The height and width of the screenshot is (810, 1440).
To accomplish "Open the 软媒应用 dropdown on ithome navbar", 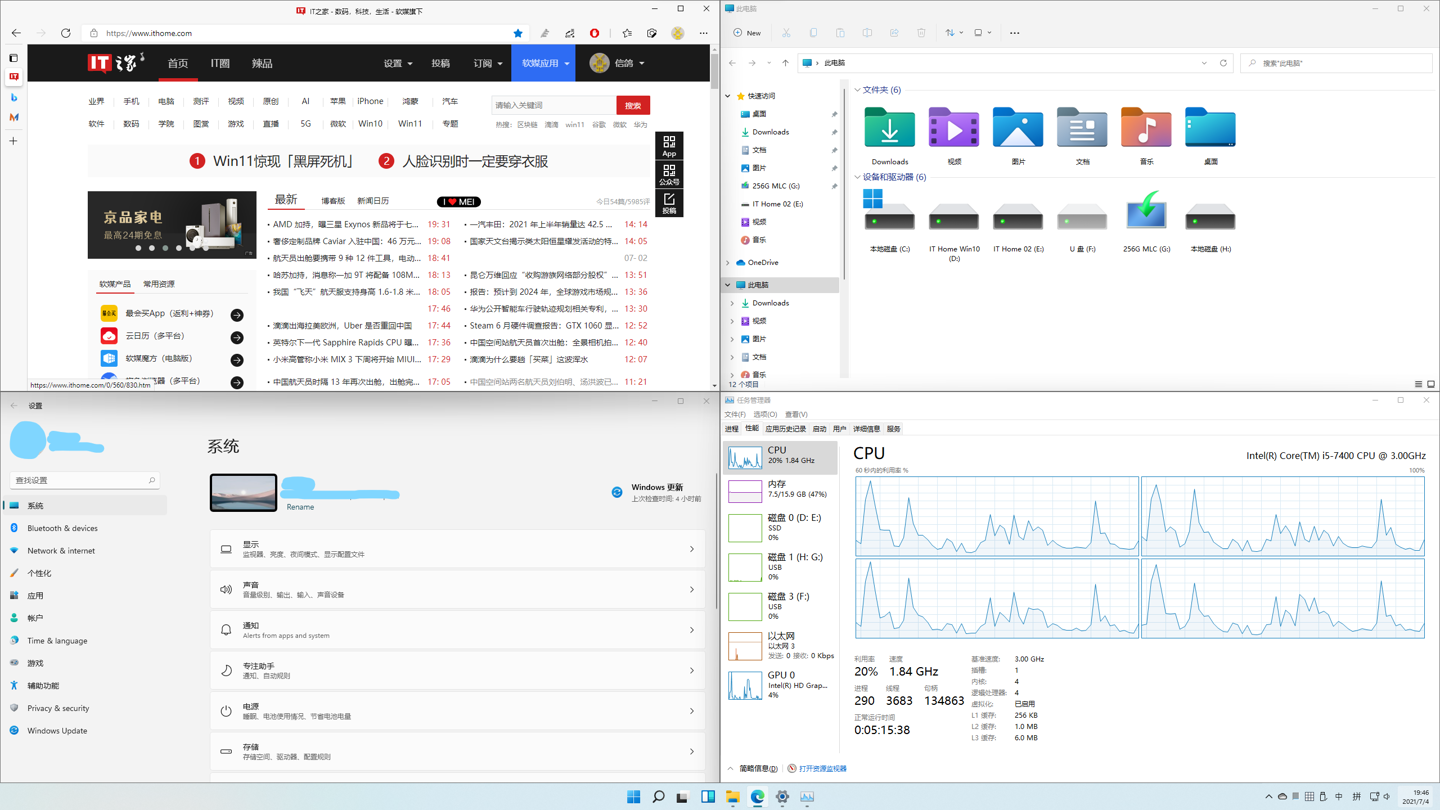I will [x=545, y=63].
